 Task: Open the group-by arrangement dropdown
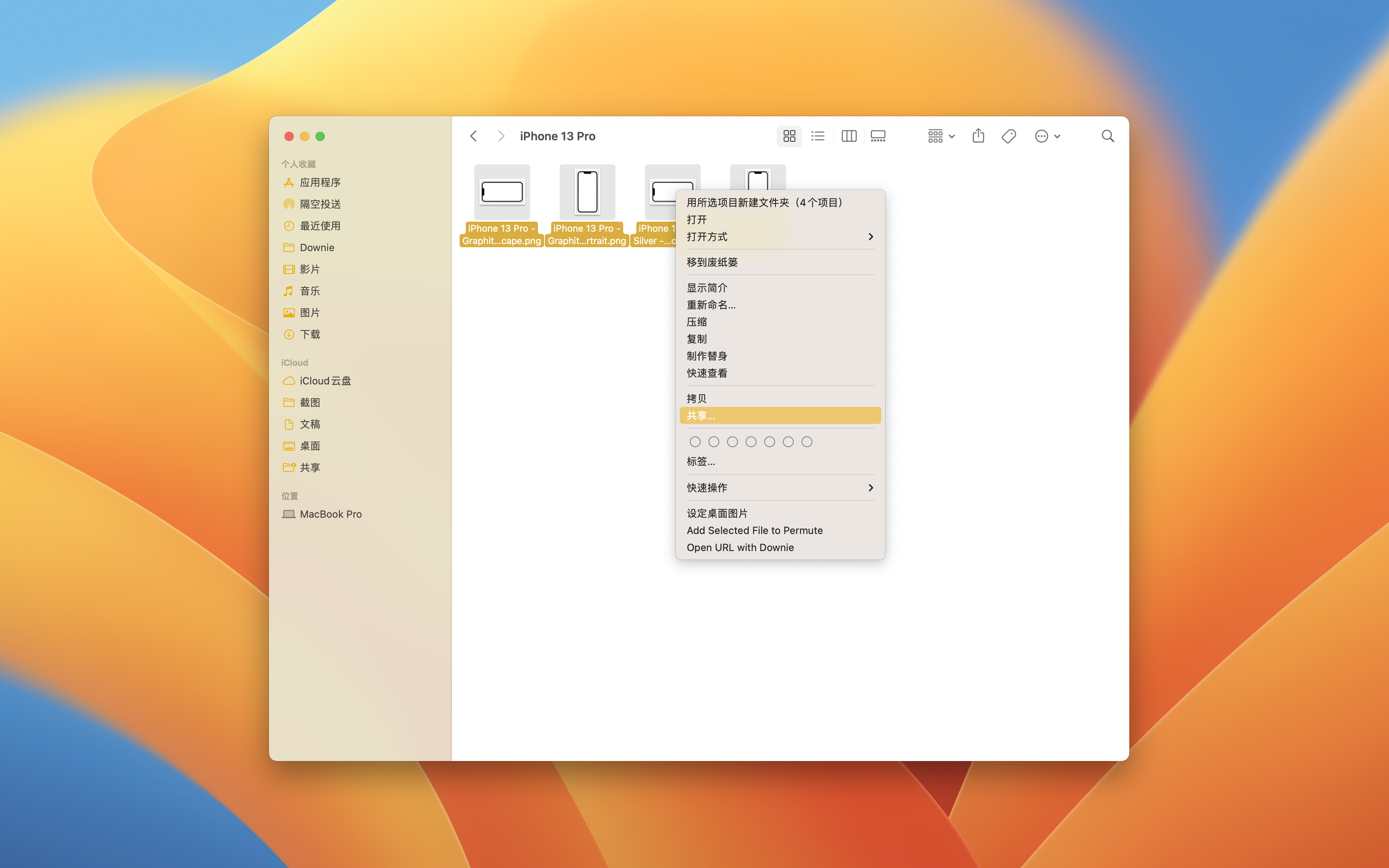tap(941, 136)
